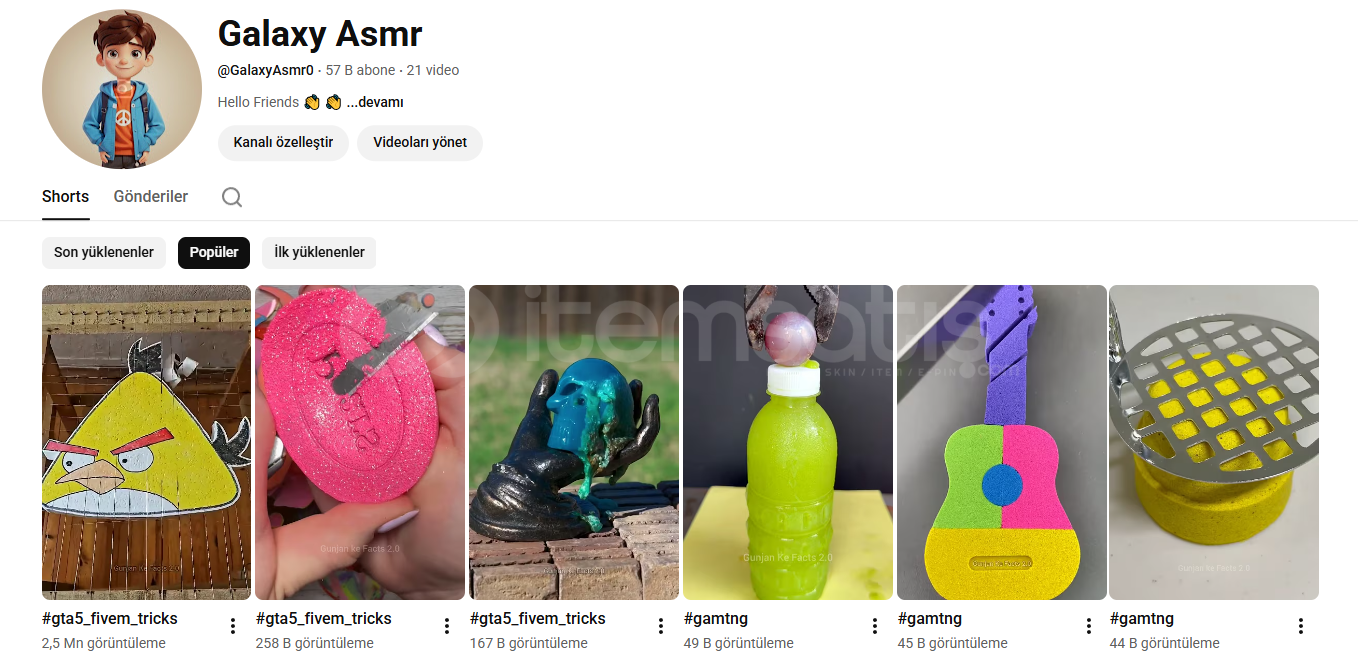Open three-dot menu for 258 B view short
The height and width of the screenshot is (660, 1358).
point(447,626)
